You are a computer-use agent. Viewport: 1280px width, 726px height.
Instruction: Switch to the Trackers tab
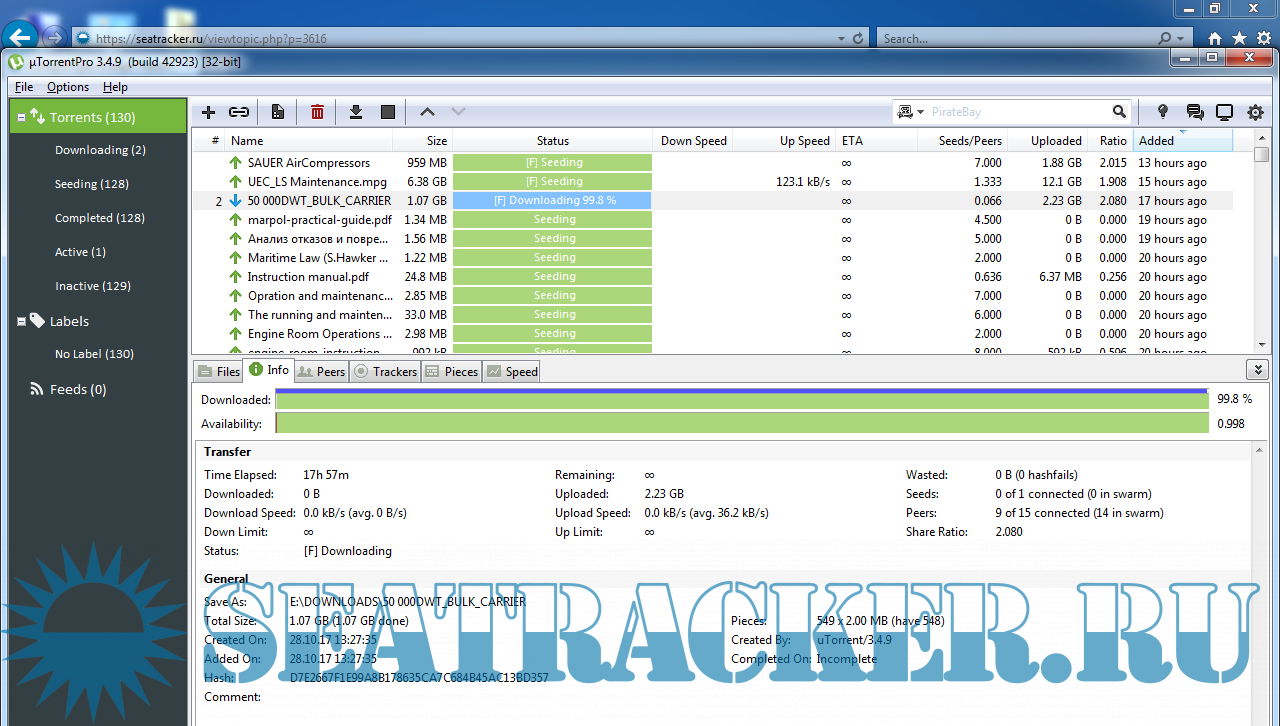tap(386, 371)
